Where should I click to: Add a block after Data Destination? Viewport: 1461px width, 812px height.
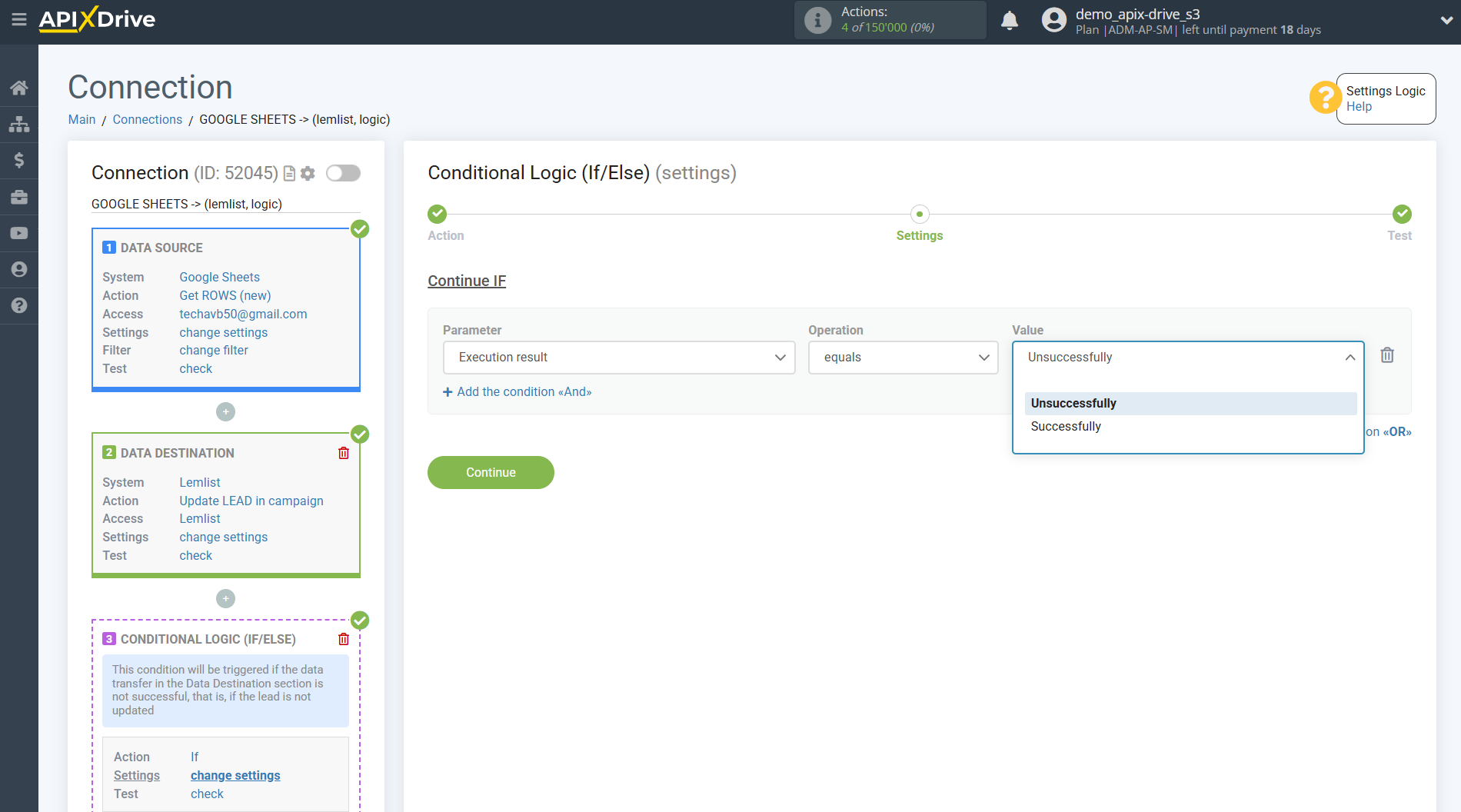coord(225,598)
